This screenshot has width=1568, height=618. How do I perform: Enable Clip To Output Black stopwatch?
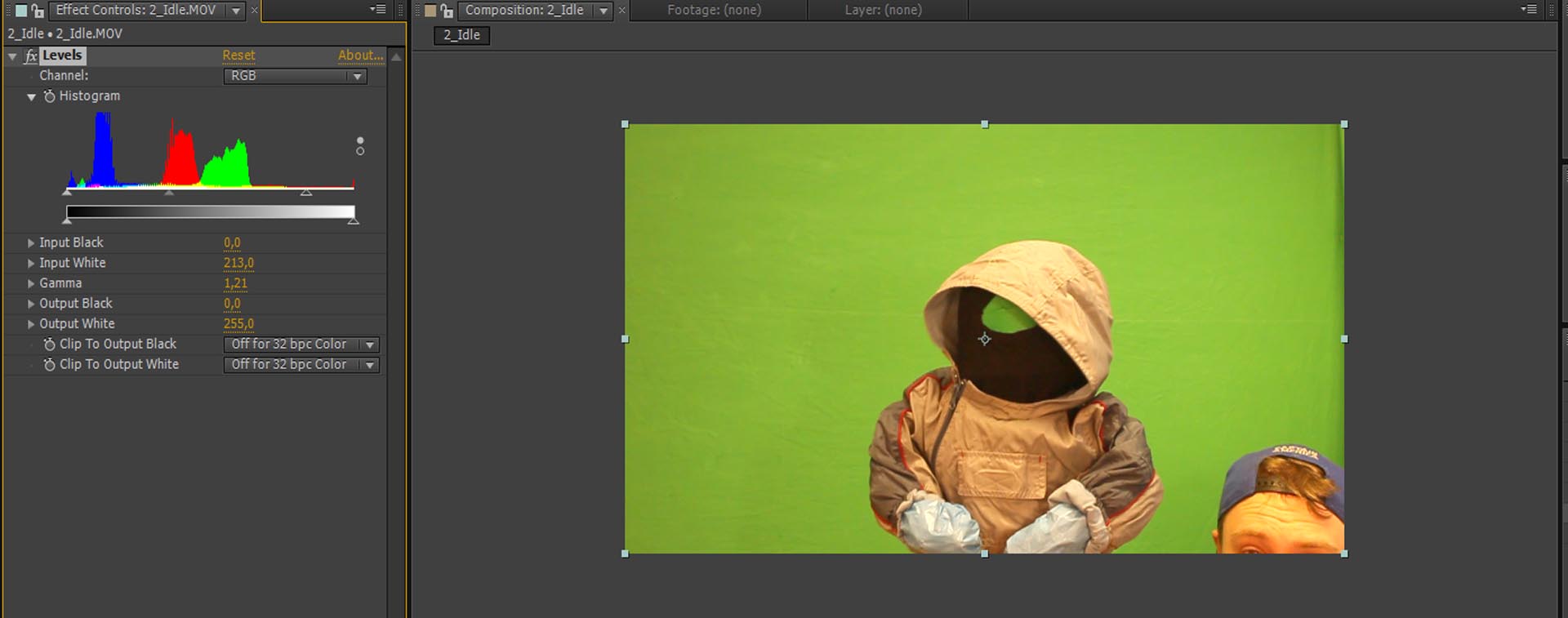click(x=49, y=345)
